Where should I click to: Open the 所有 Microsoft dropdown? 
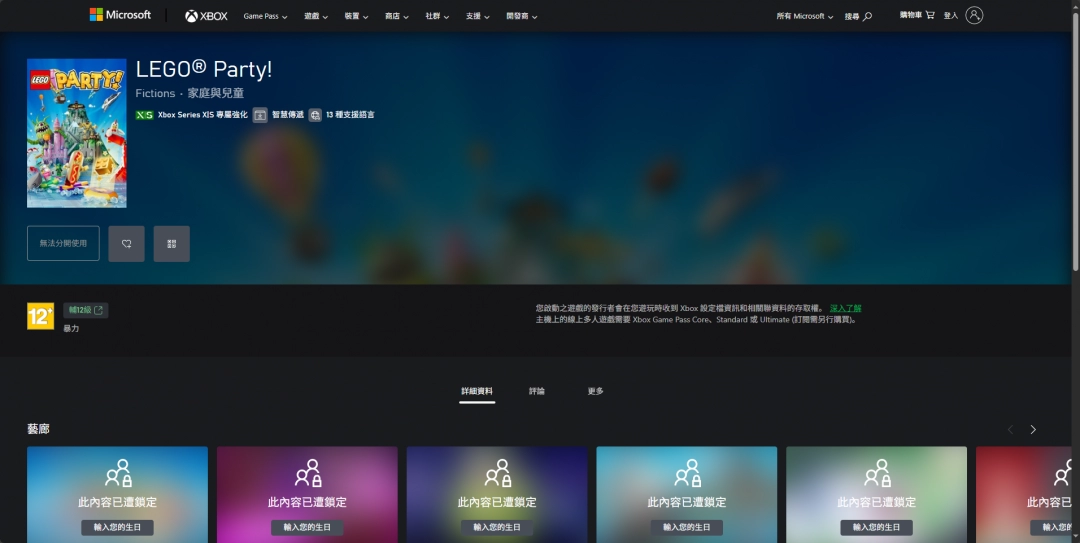coord(804,16)
